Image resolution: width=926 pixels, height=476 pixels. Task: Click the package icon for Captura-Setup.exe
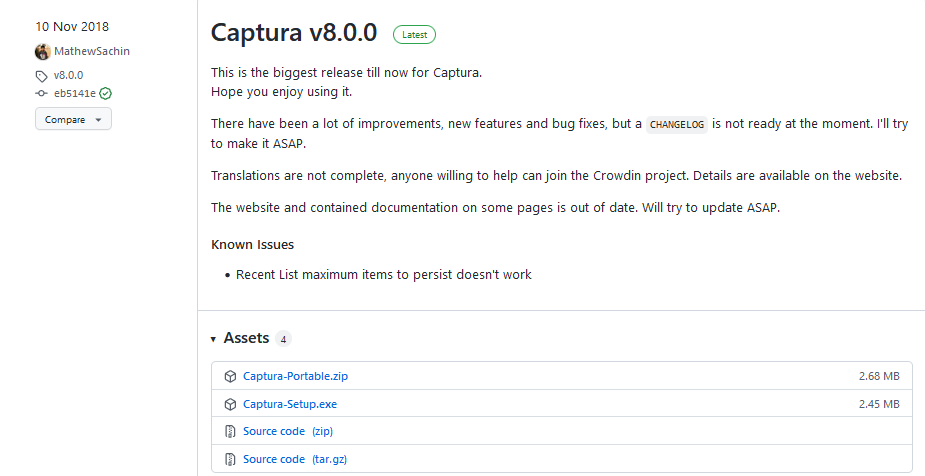tap(230, 404)
